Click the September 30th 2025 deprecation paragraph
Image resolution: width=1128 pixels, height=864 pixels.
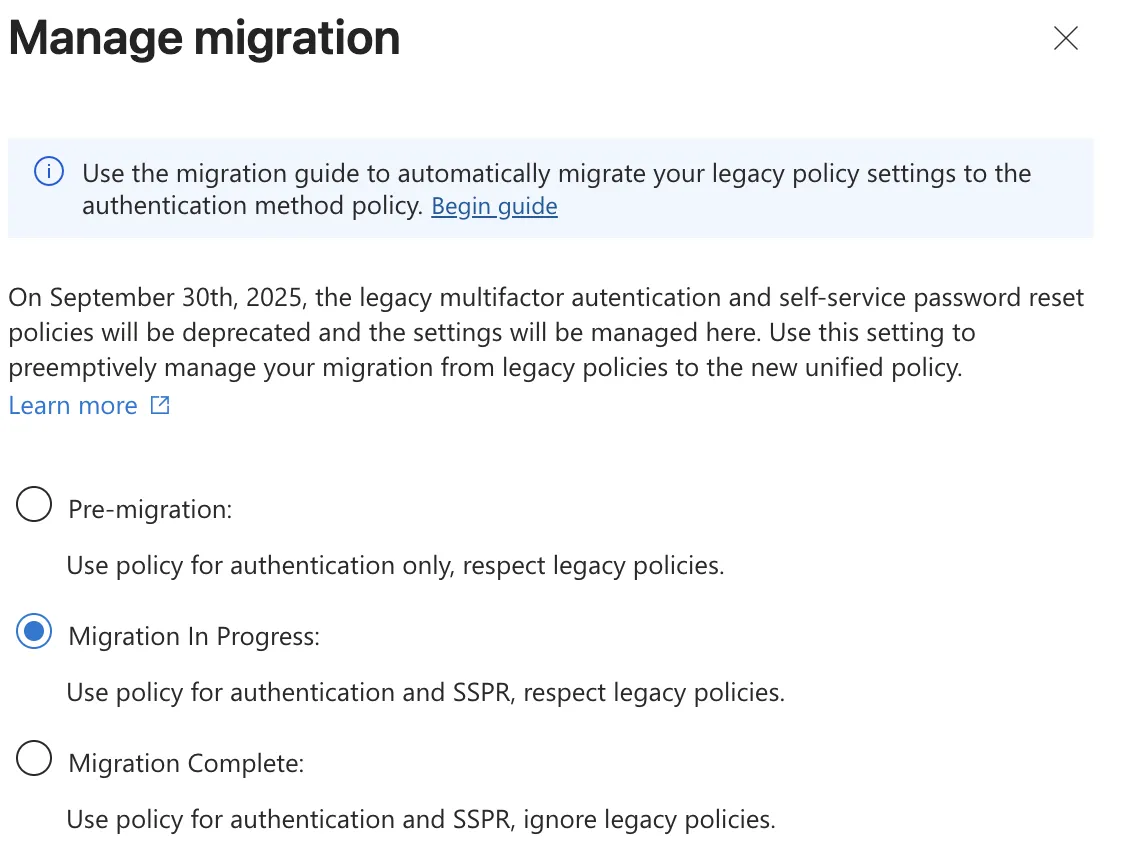(x=546, y=332)
